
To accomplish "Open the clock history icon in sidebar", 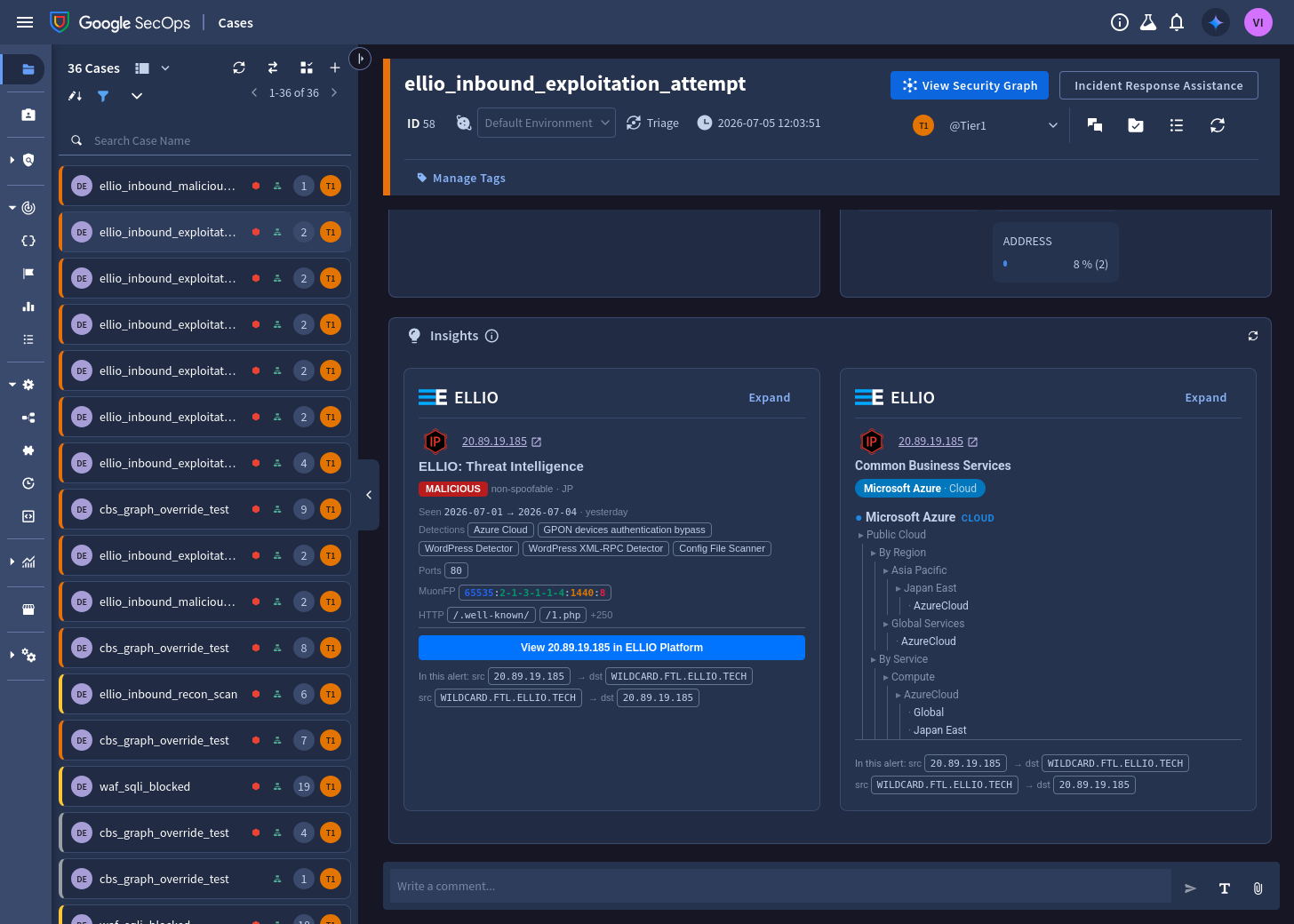I will point(28,483).
